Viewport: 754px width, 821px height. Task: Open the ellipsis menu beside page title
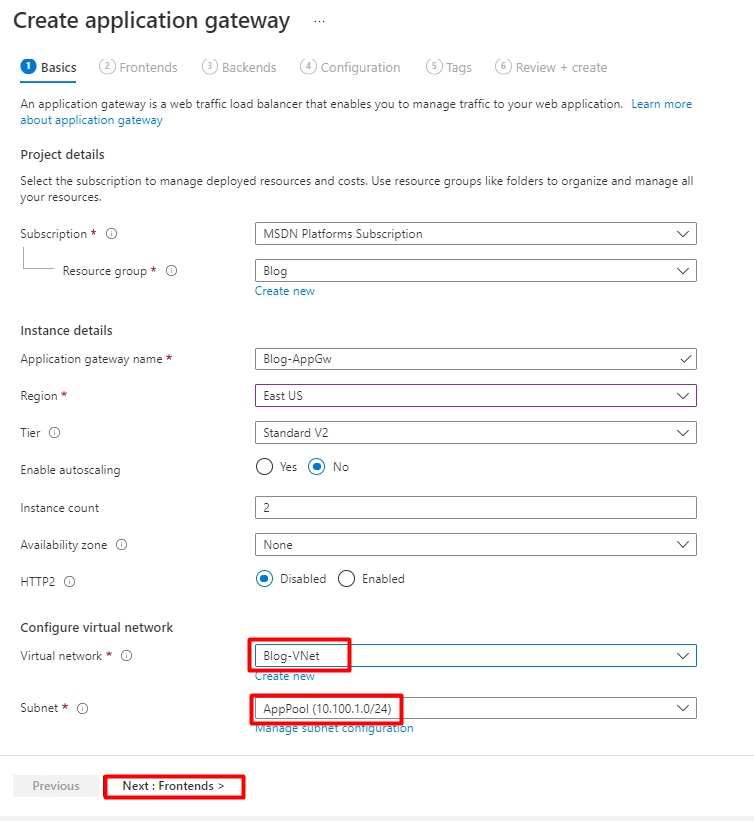319,21
